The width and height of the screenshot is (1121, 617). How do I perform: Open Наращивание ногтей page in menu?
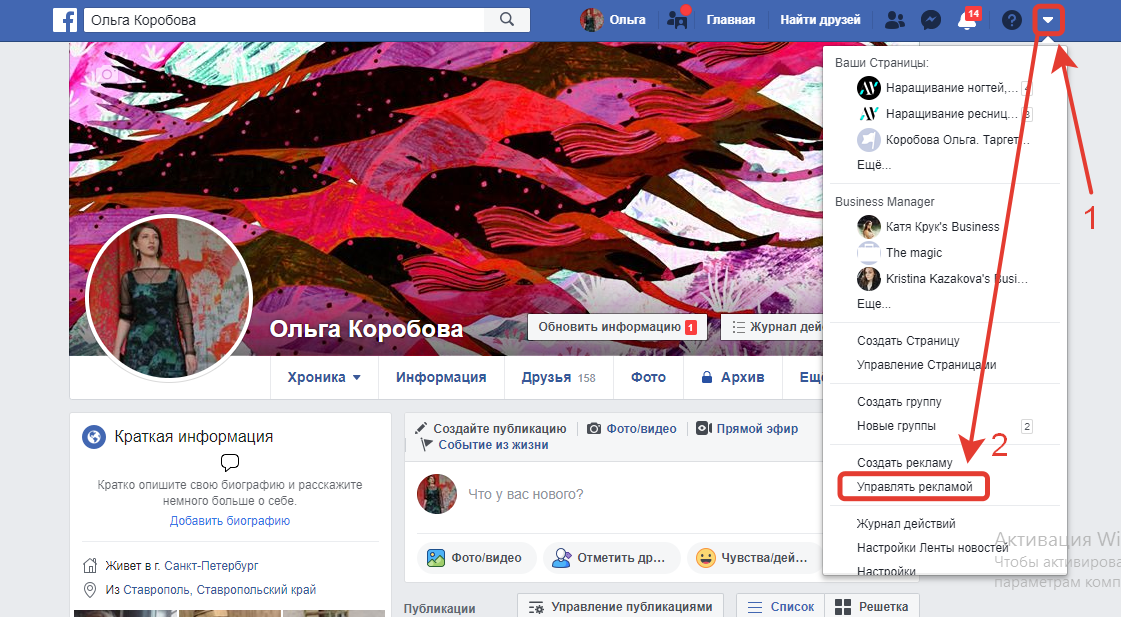point(944,88)
